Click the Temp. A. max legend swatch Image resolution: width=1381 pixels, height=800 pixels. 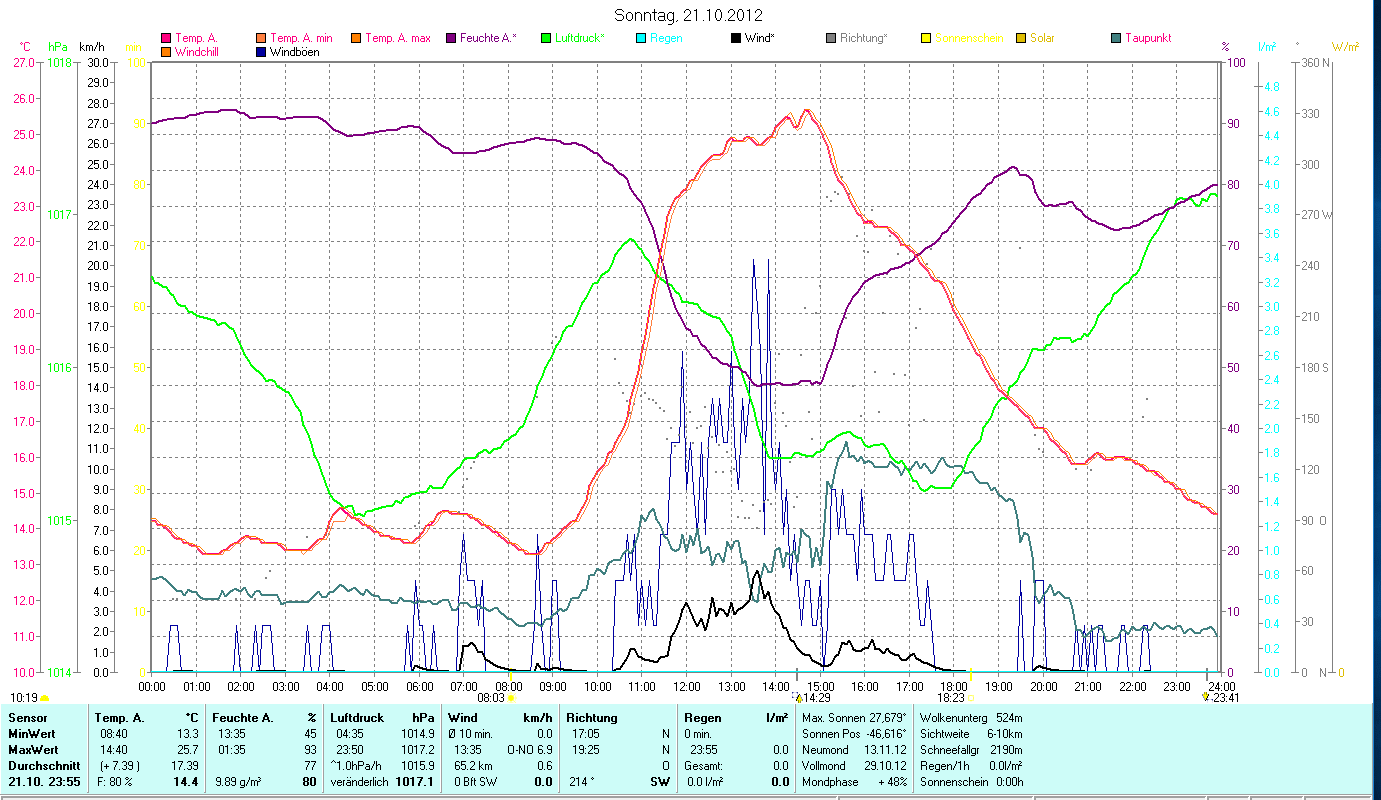[356, 38]
